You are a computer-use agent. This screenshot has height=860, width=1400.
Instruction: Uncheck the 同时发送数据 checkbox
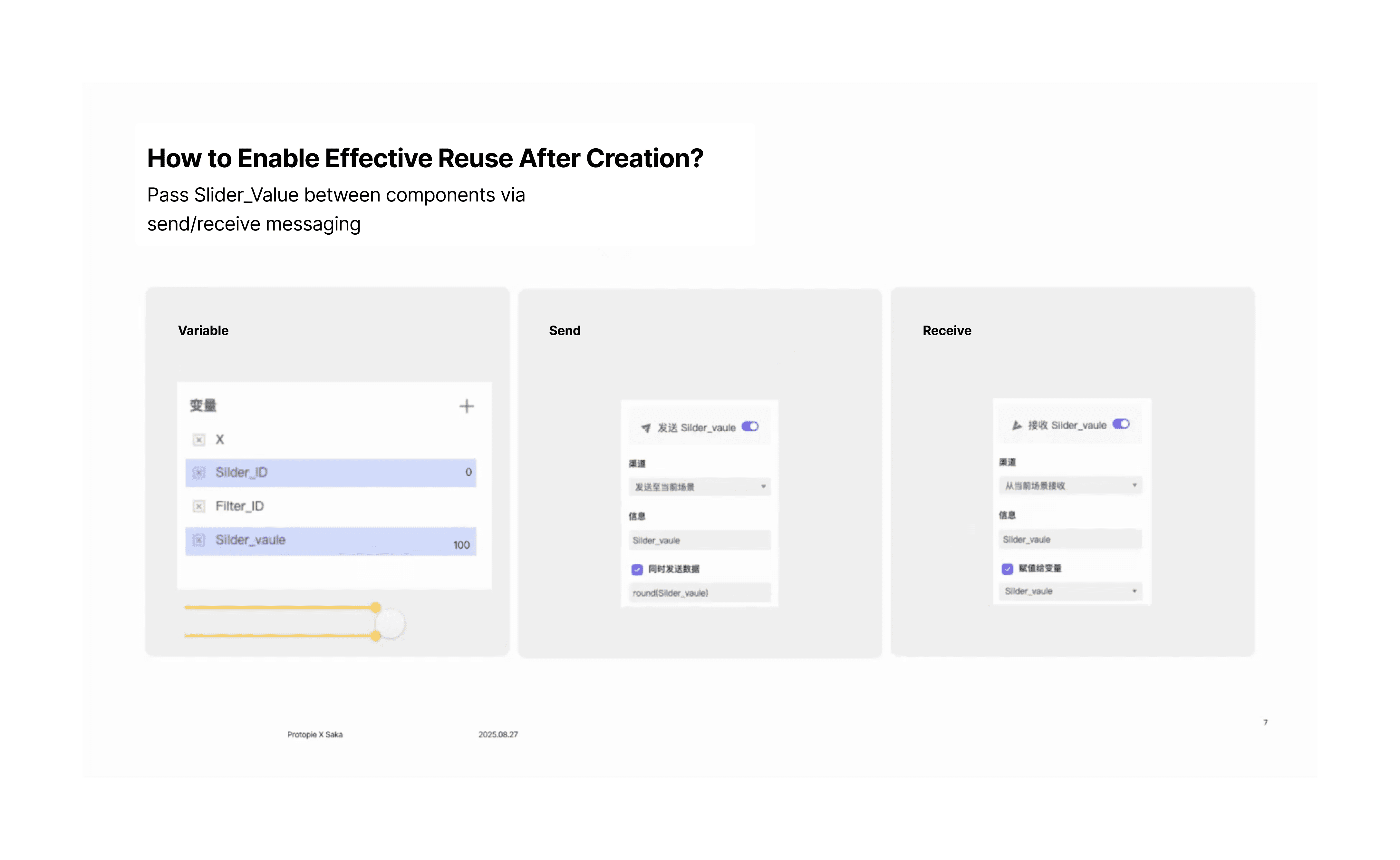pyautogui.click(x=637, y=569)
